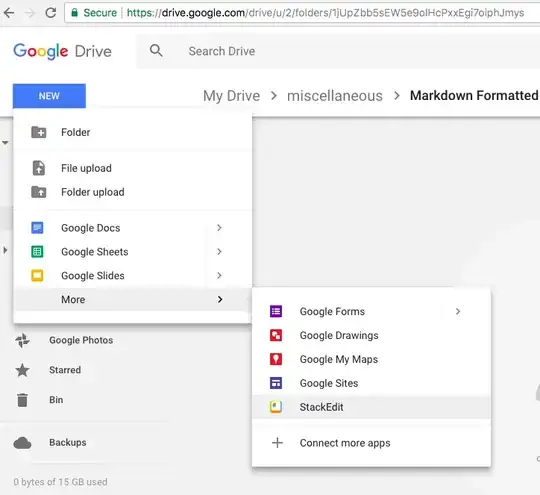Create a new StackEdit document
This screenshot has width=540, height=495.
tap(371, 407)
